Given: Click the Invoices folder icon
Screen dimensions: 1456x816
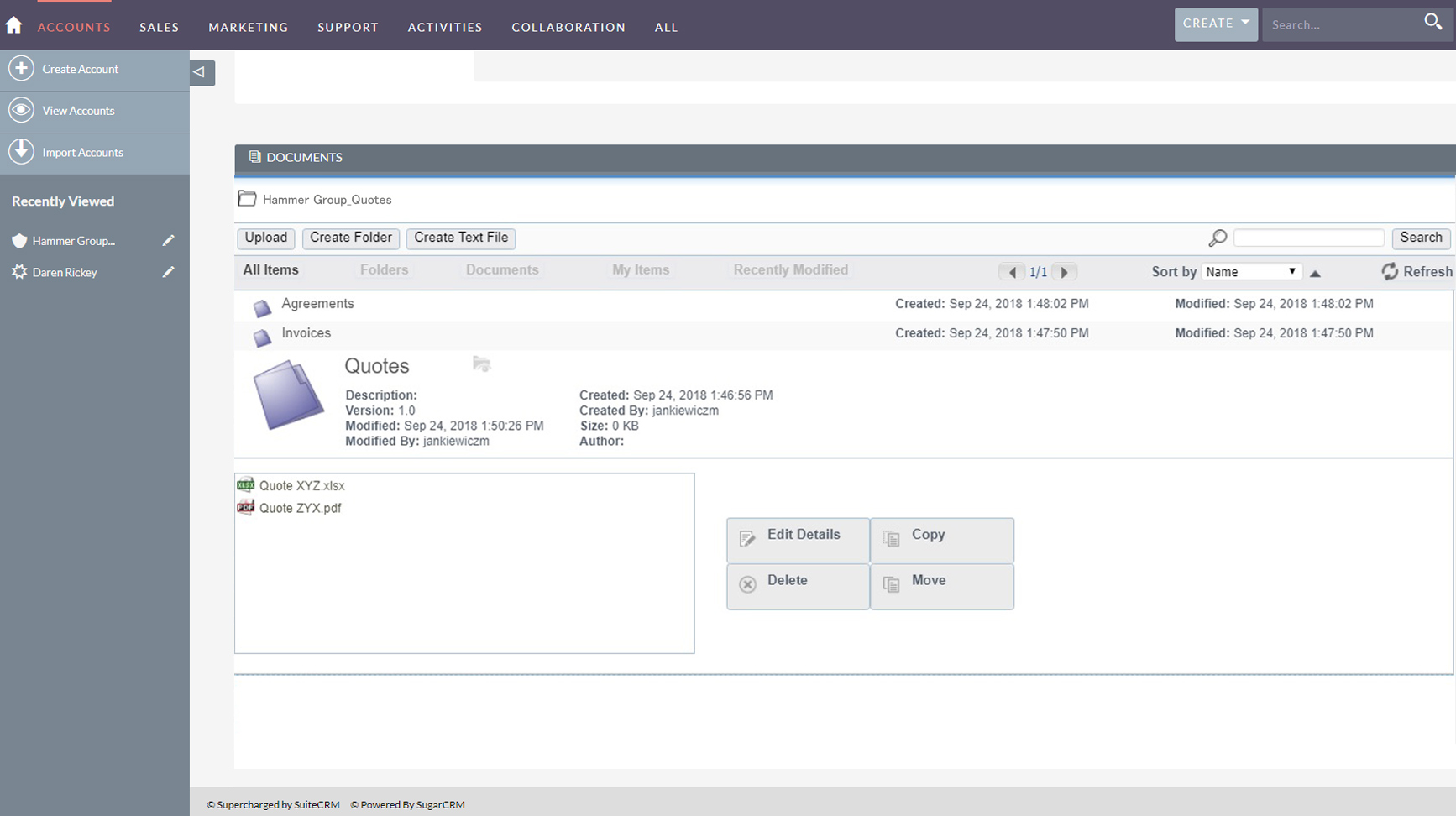Looking at the screenshot, I should 262,337.
